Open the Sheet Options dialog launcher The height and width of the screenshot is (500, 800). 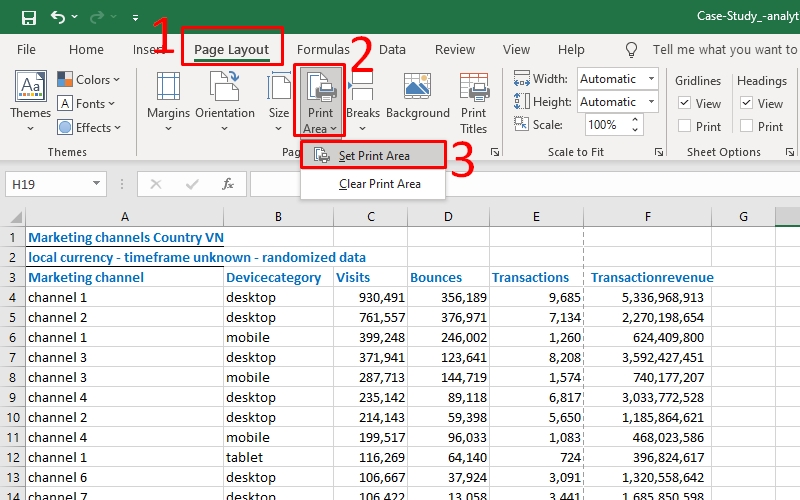pyautogui.click(x=790, y=152)
